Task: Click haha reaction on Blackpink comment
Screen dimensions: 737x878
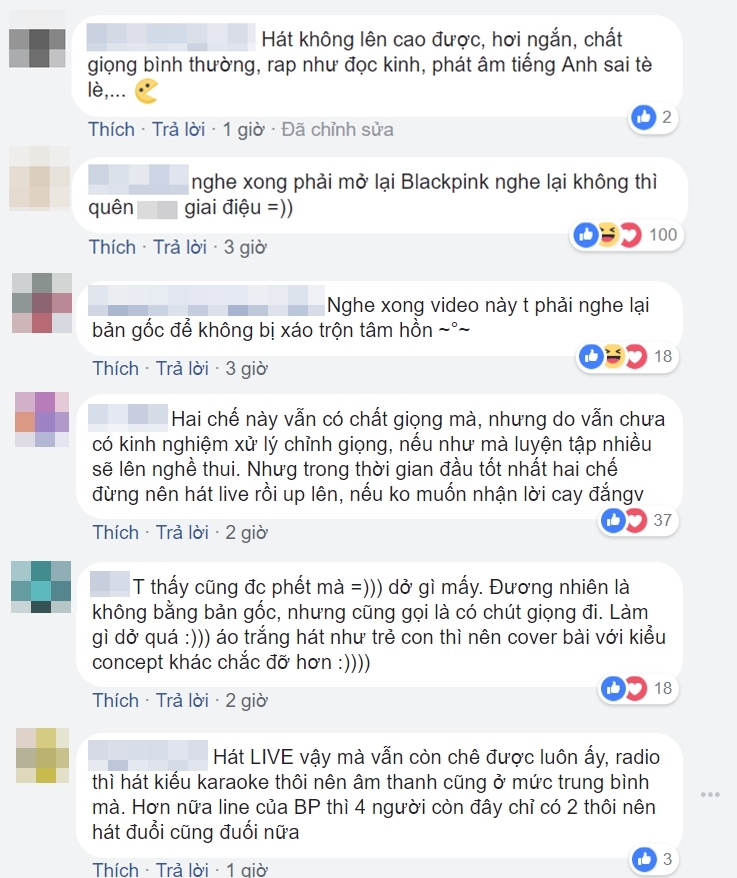Action: click(x=608, y=235)
